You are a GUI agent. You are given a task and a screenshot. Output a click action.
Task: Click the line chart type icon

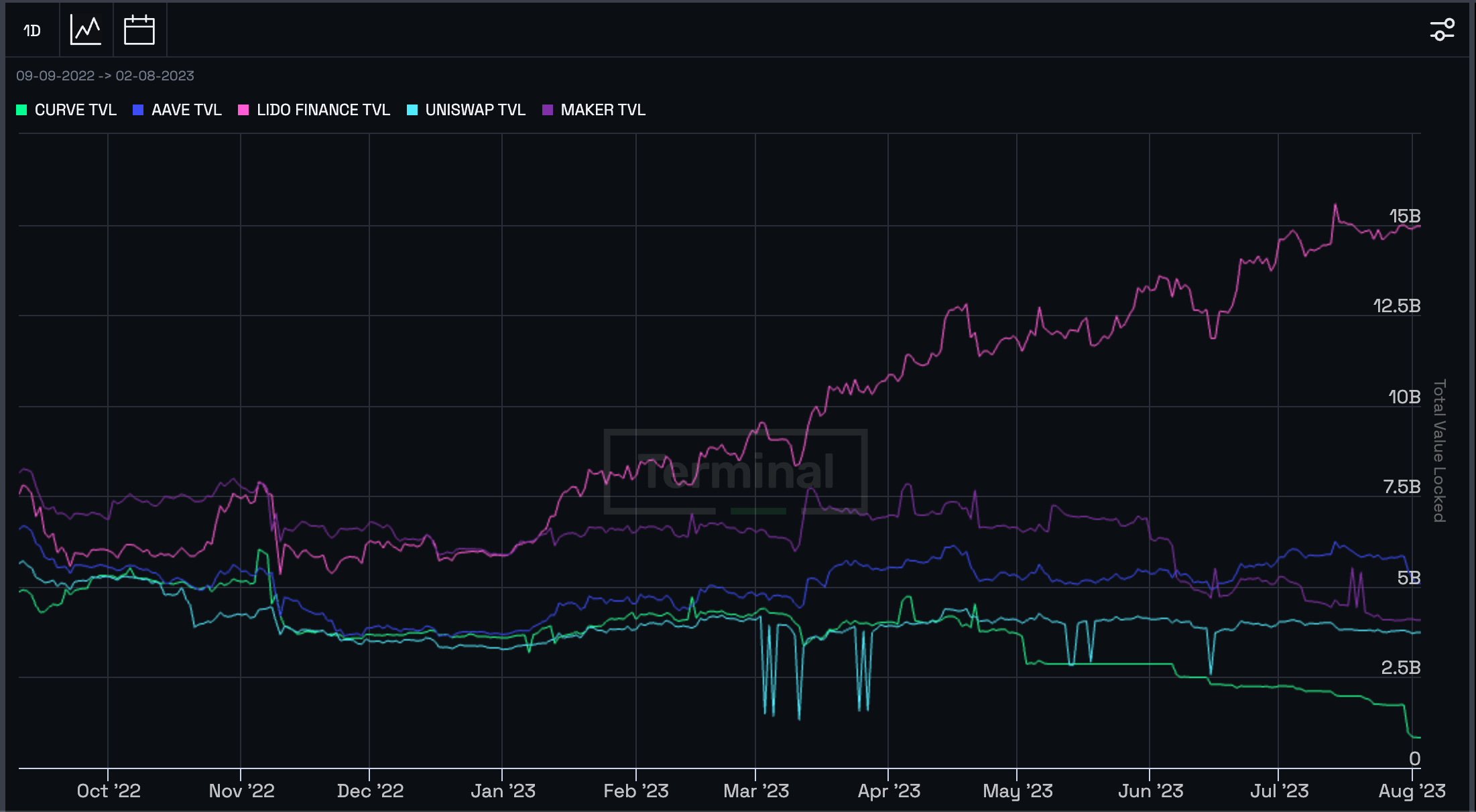pos(86,30)
